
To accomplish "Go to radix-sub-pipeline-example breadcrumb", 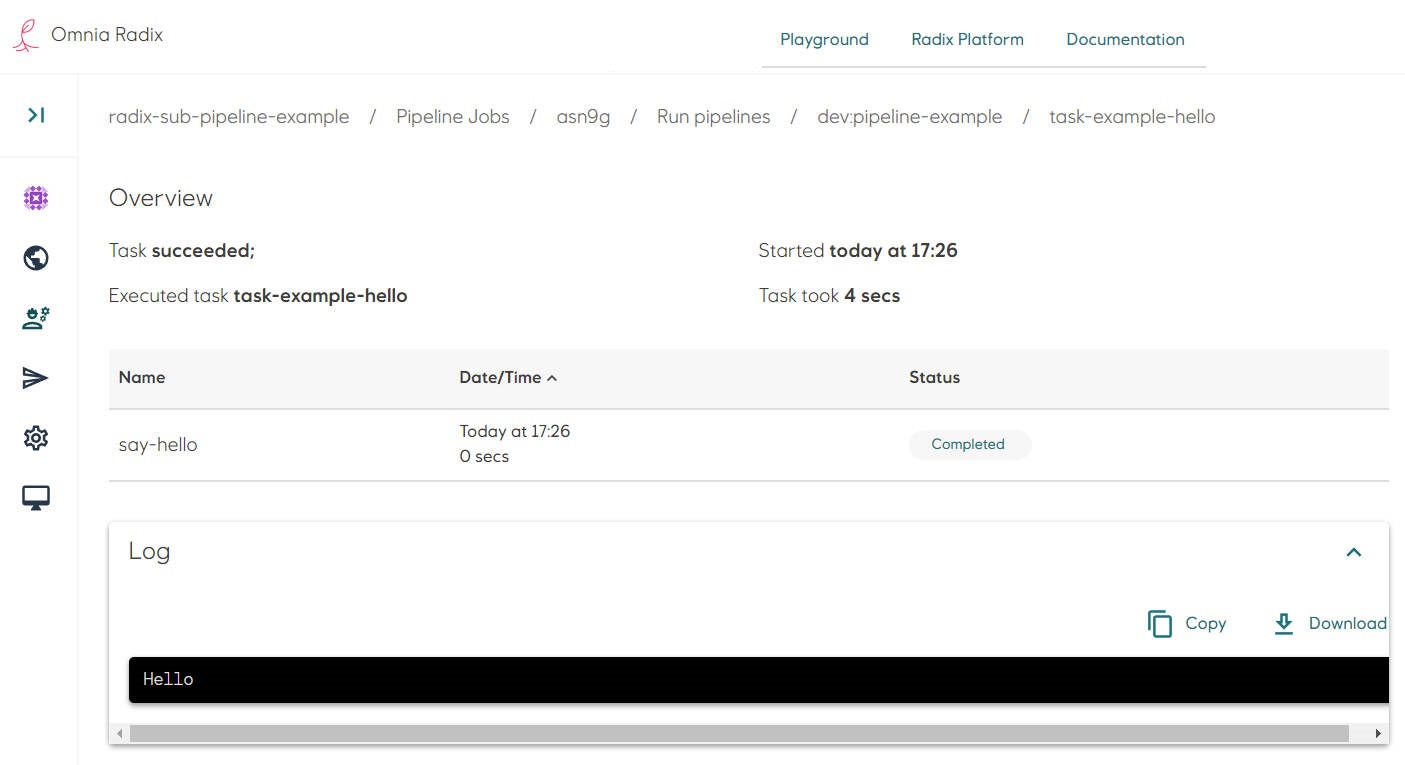I will [x=229, y=117].
